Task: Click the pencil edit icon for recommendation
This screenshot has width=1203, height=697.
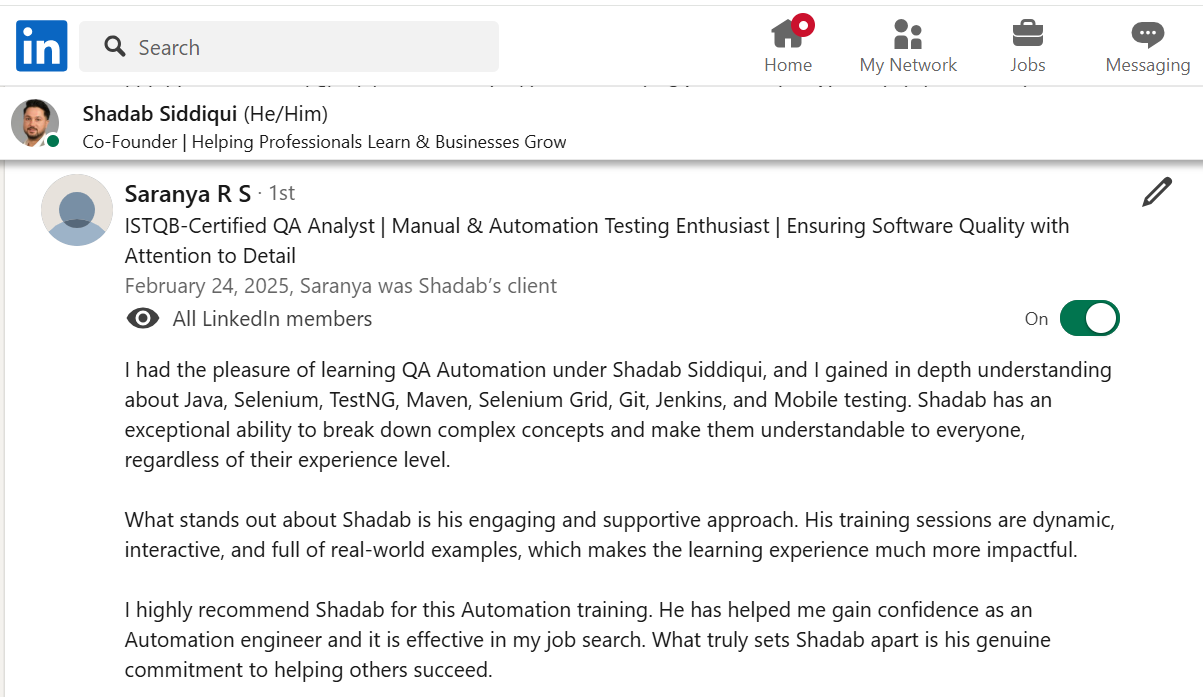Action: tap(1156, 192)
